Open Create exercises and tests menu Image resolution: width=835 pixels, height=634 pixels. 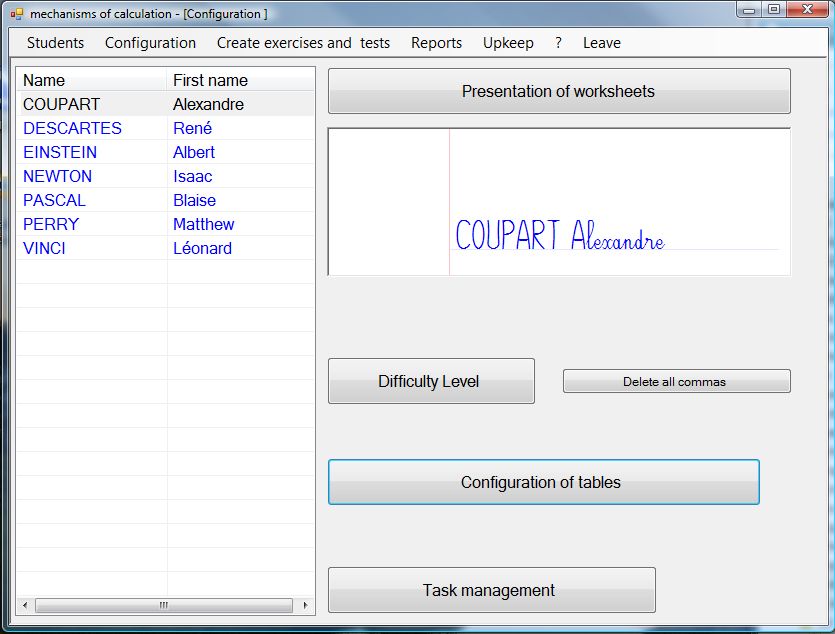point(303,43)
